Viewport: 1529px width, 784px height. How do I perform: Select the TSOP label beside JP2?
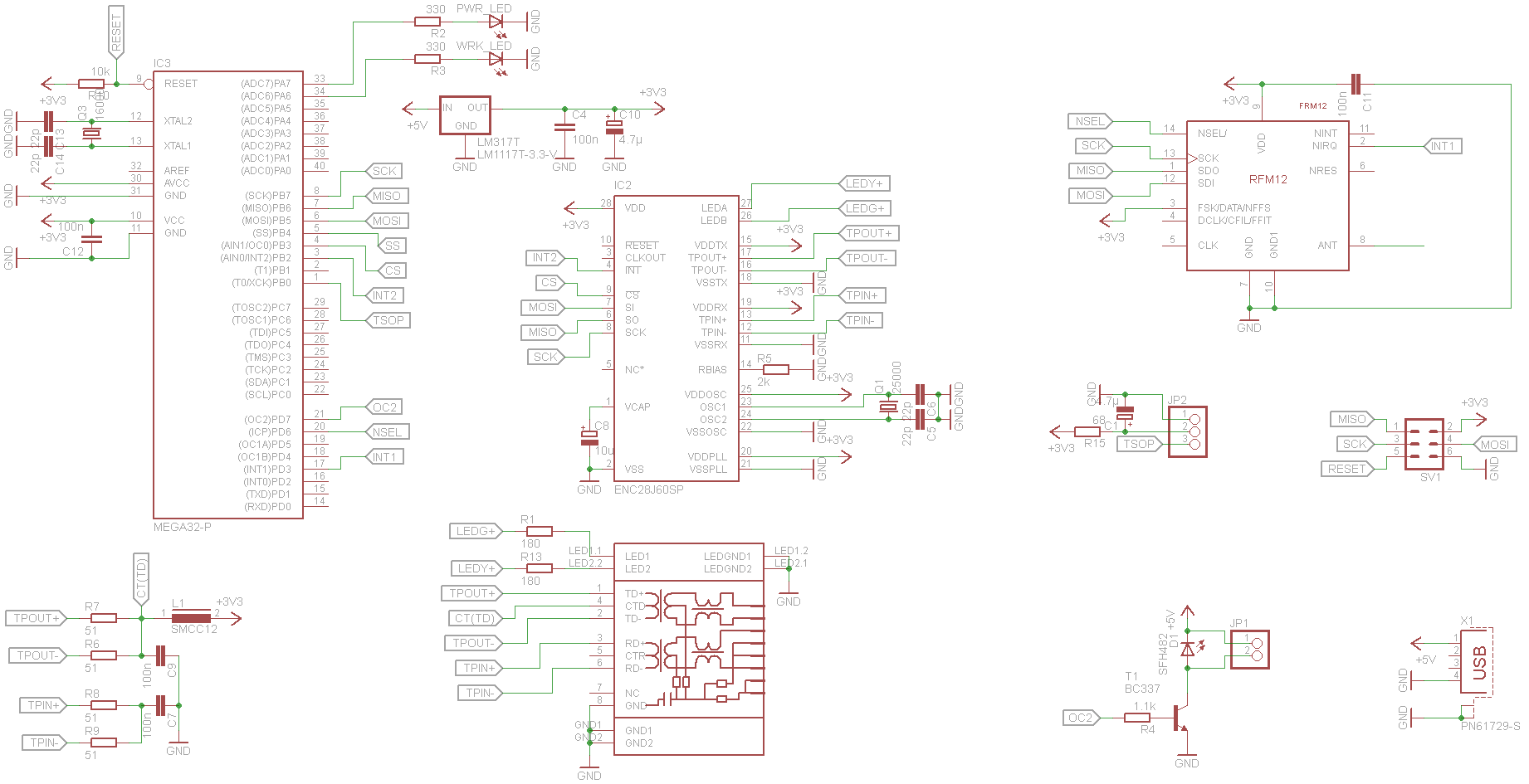click(1138, 444)
